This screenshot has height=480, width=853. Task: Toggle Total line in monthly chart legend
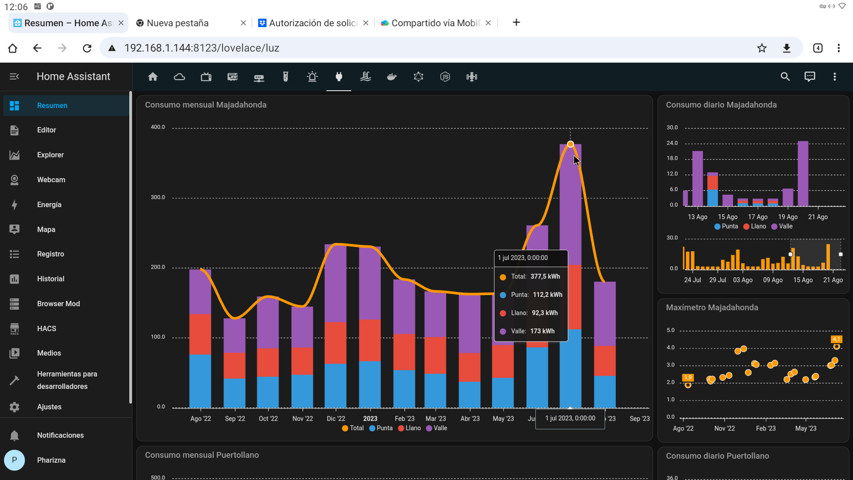(353, 428)
